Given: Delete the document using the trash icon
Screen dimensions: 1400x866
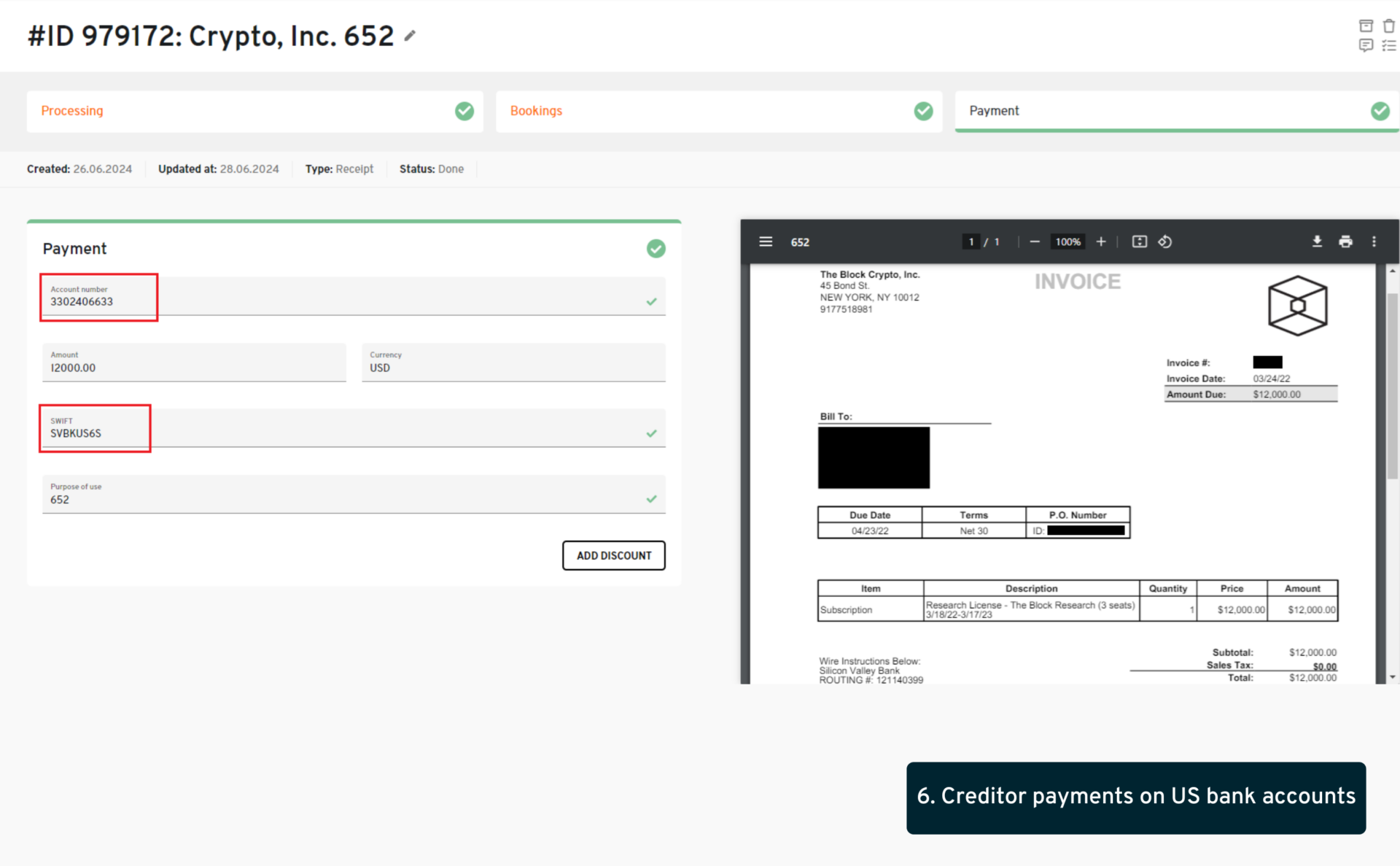Looking at the screenshot, I should point(1389,26).
